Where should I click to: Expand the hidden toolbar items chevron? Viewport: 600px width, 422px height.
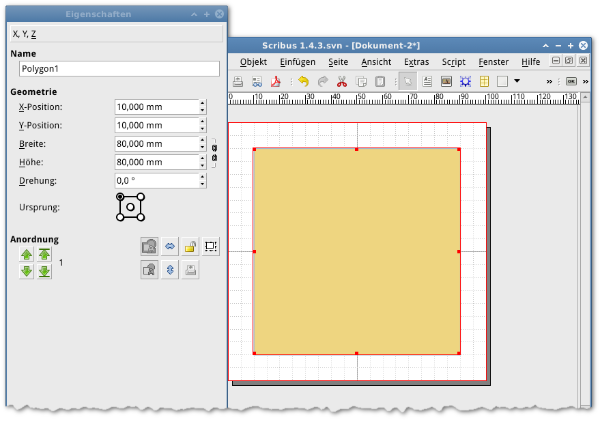549,81
